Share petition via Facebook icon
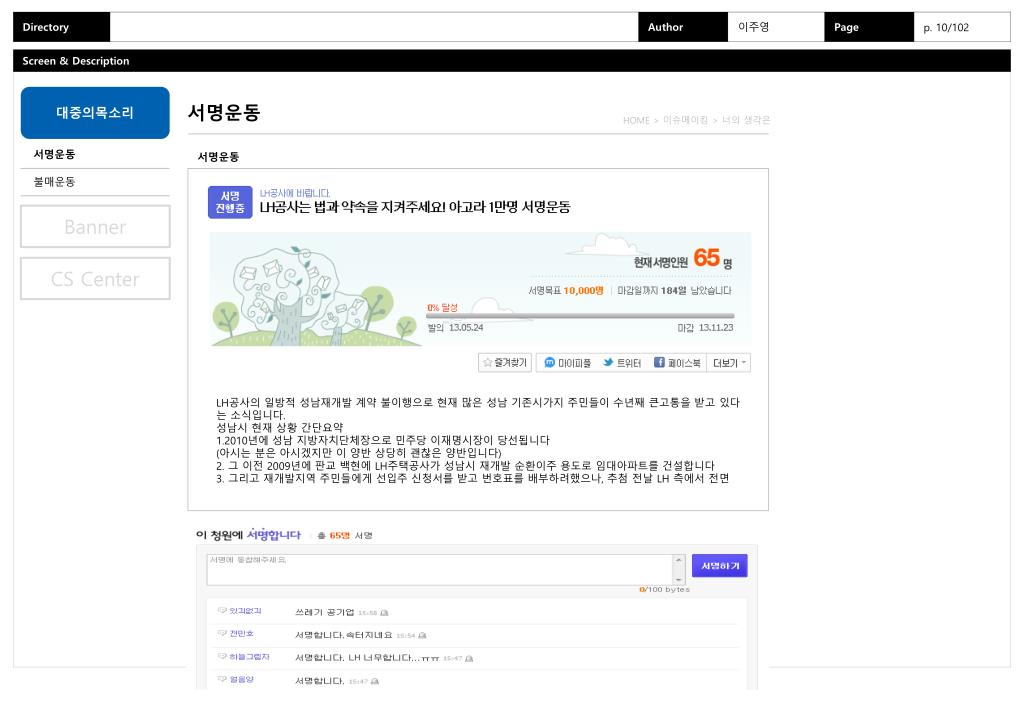Viewport: 1024px width, 709px height. click(659, 362)
